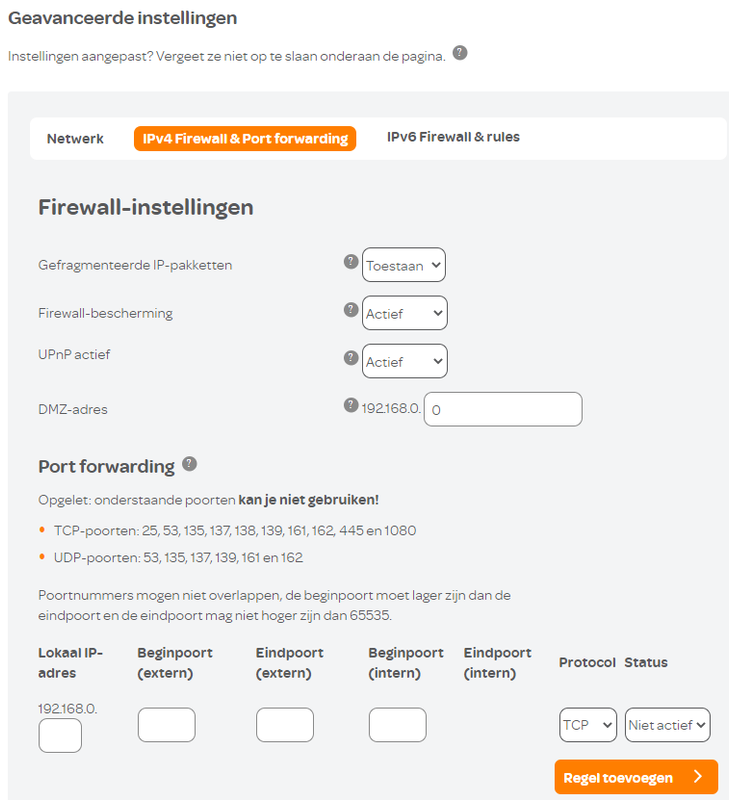
Task: Click the Beginpoort (intern) field
Action: coord(398,725)
